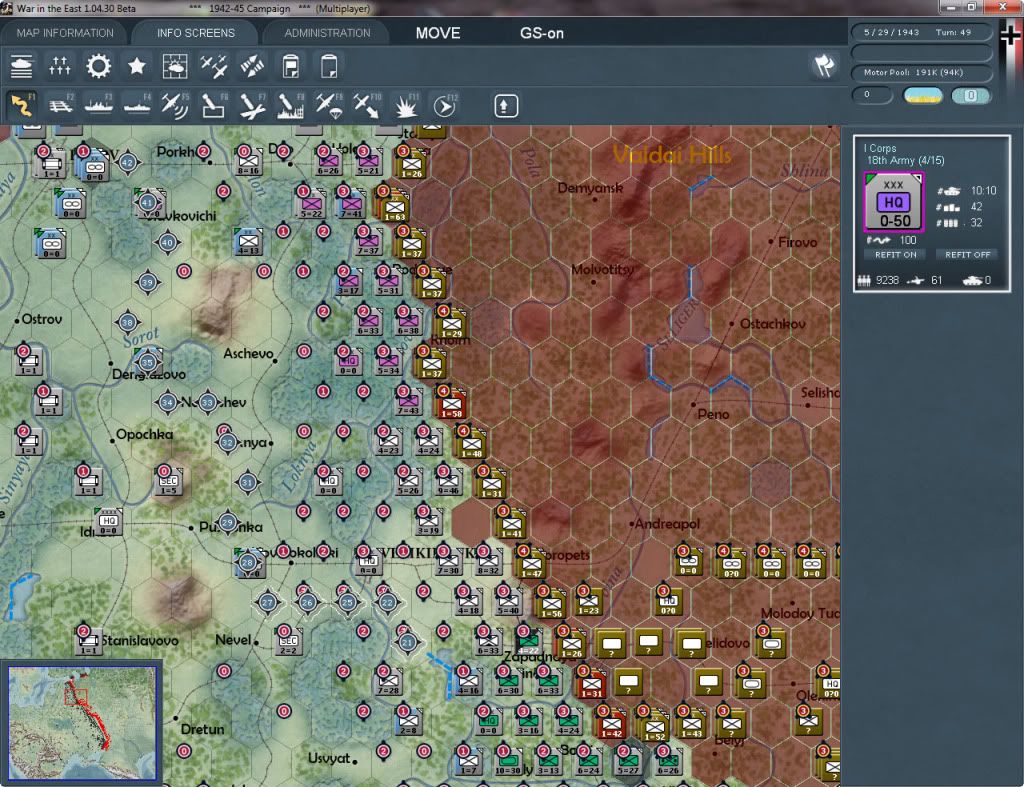Click the I Corps HQ 0-50 counter
This screenshot has width=1024, height=787.
pos(893,202)
